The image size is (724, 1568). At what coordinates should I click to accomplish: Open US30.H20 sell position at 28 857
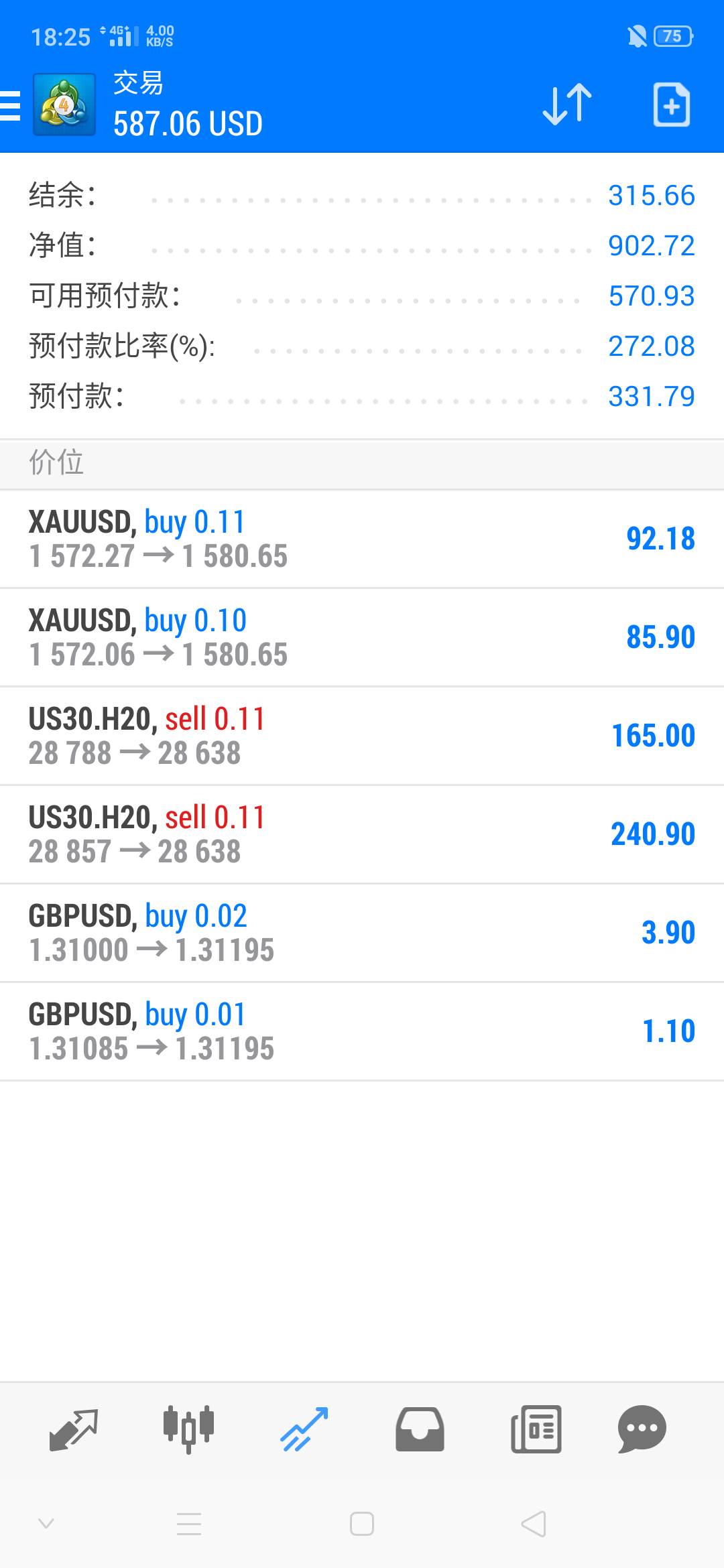pos(362,834)
